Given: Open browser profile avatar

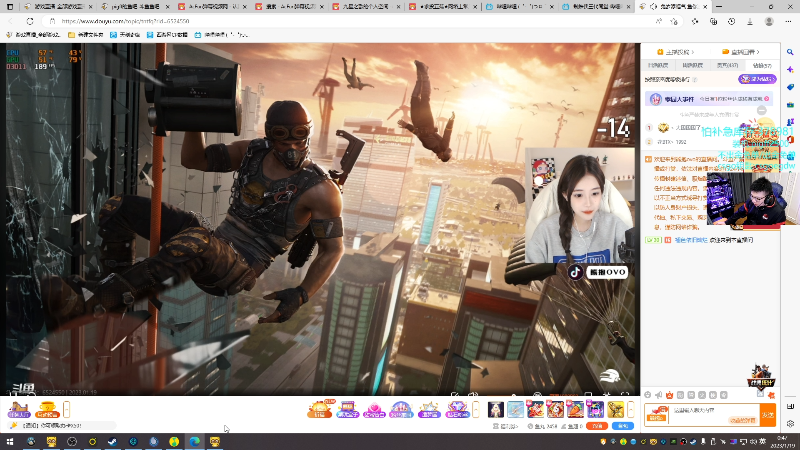Looking at the screenshot, I should coord(769,21).
